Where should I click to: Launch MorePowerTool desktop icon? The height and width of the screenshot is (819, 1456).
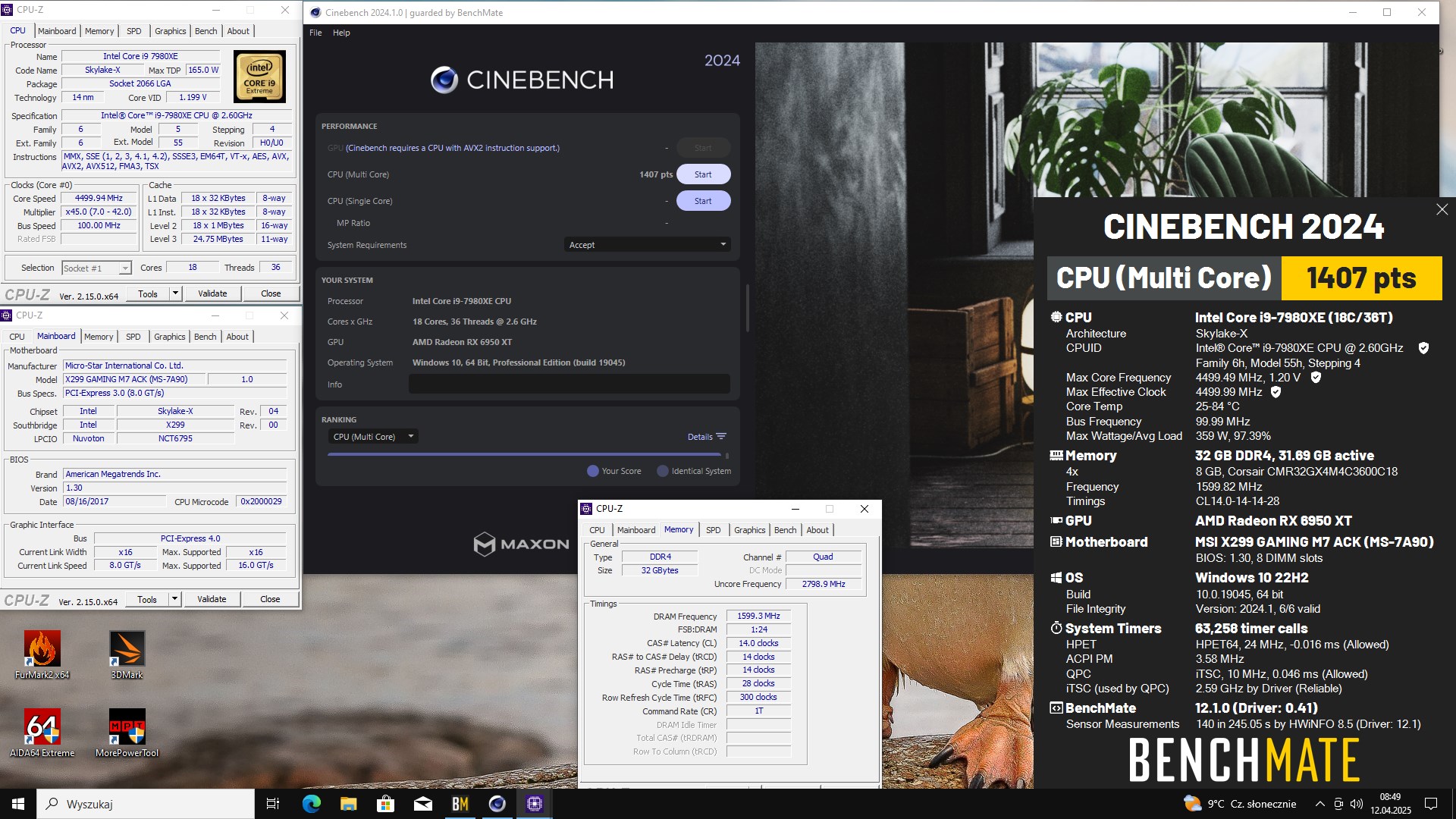click(127, 732)
